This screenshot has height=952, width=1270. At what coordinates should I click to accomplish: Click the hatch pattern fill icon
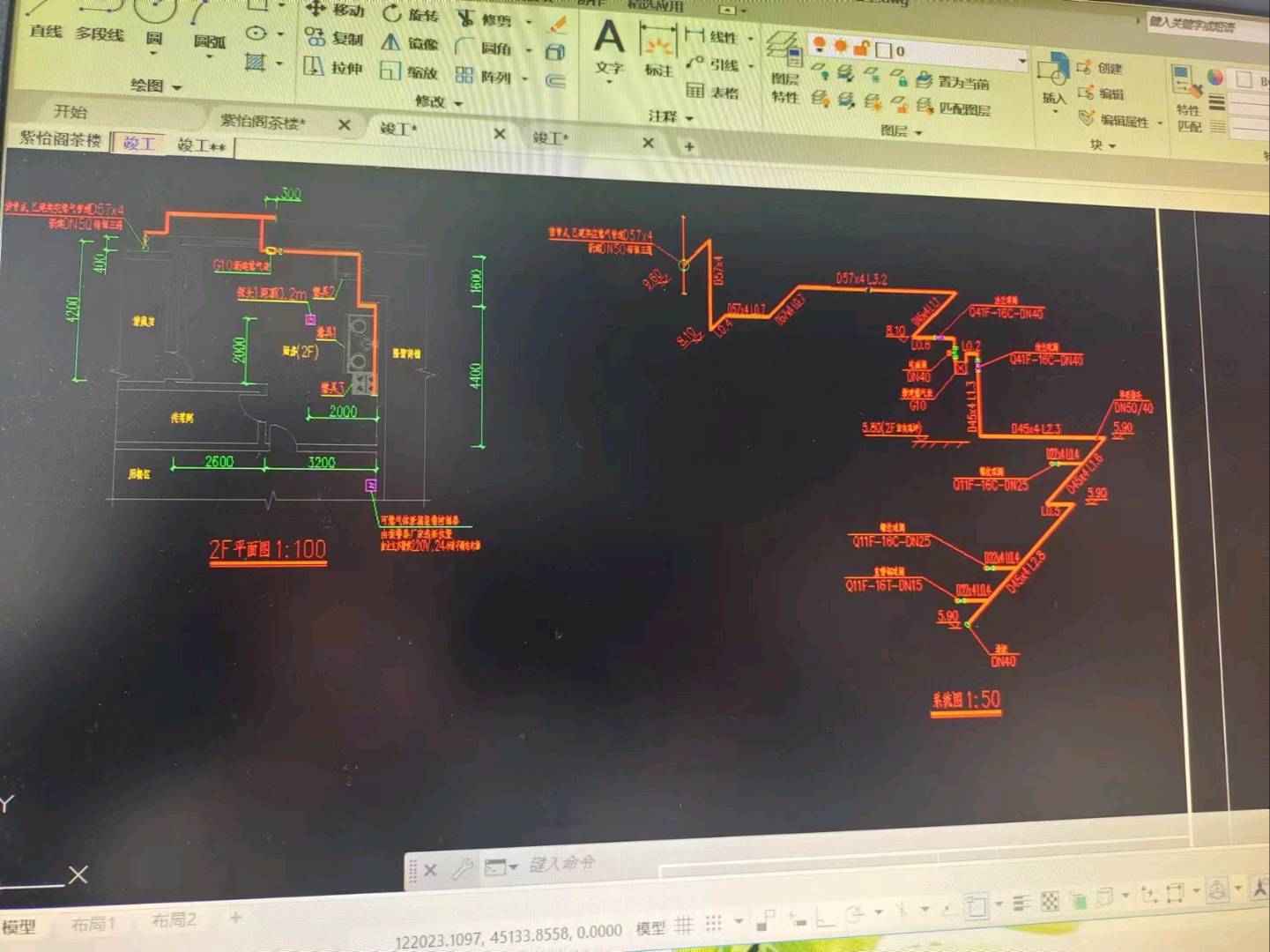256,62
